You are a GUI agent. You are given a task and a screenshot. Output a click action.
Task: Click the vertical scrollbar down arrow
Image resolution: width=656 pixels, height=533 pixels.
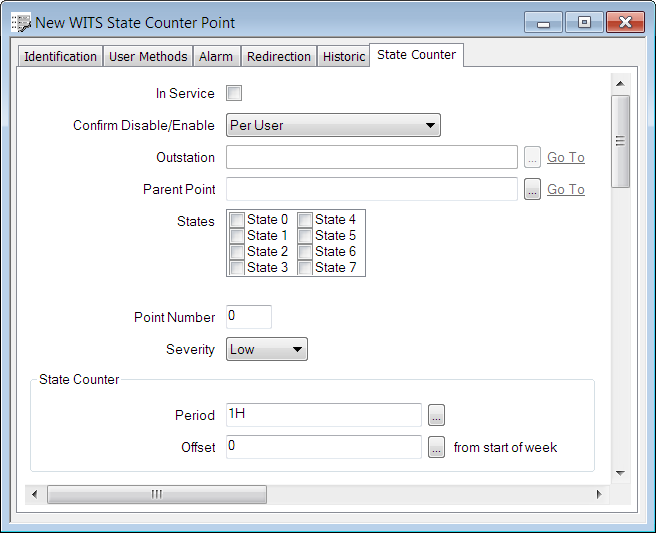tap(620, 472)
